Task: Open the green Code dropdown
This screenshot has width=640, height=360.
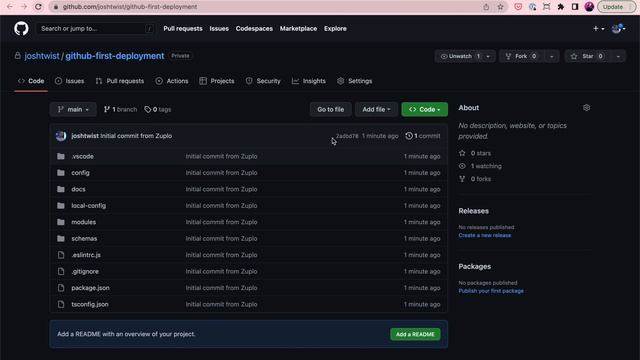Action: click(424, 109)
